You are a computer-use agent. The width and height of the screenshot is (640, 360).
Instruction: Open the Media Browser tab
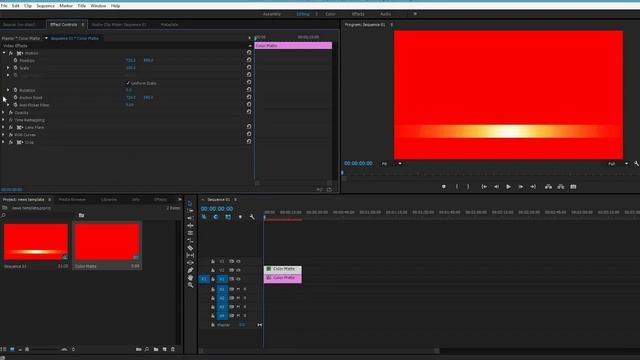[x=72, y=200]
